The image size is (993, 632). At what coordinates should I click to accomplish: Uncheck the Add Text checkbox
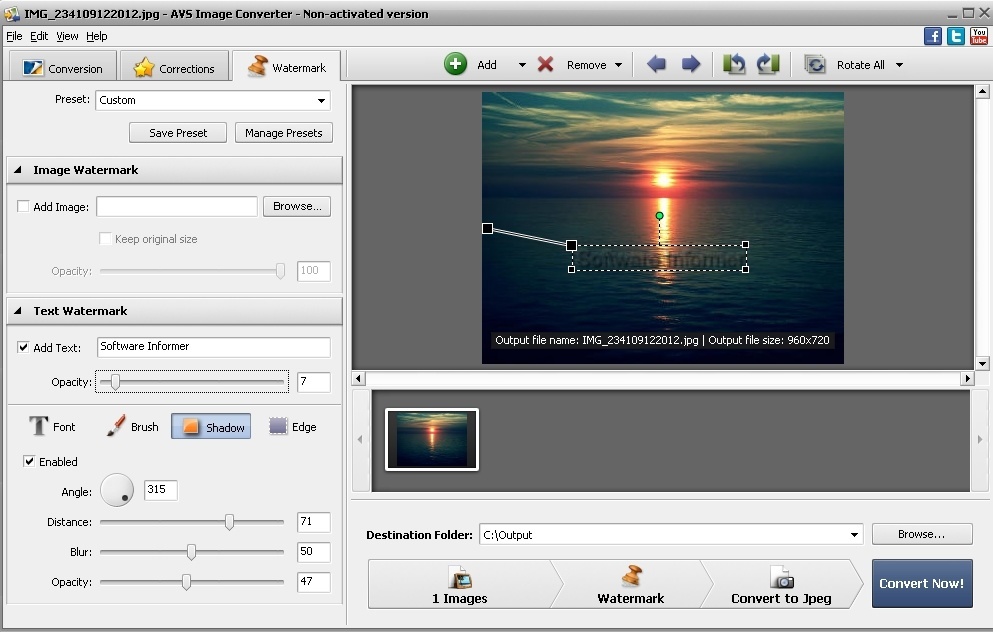point(24,347)
